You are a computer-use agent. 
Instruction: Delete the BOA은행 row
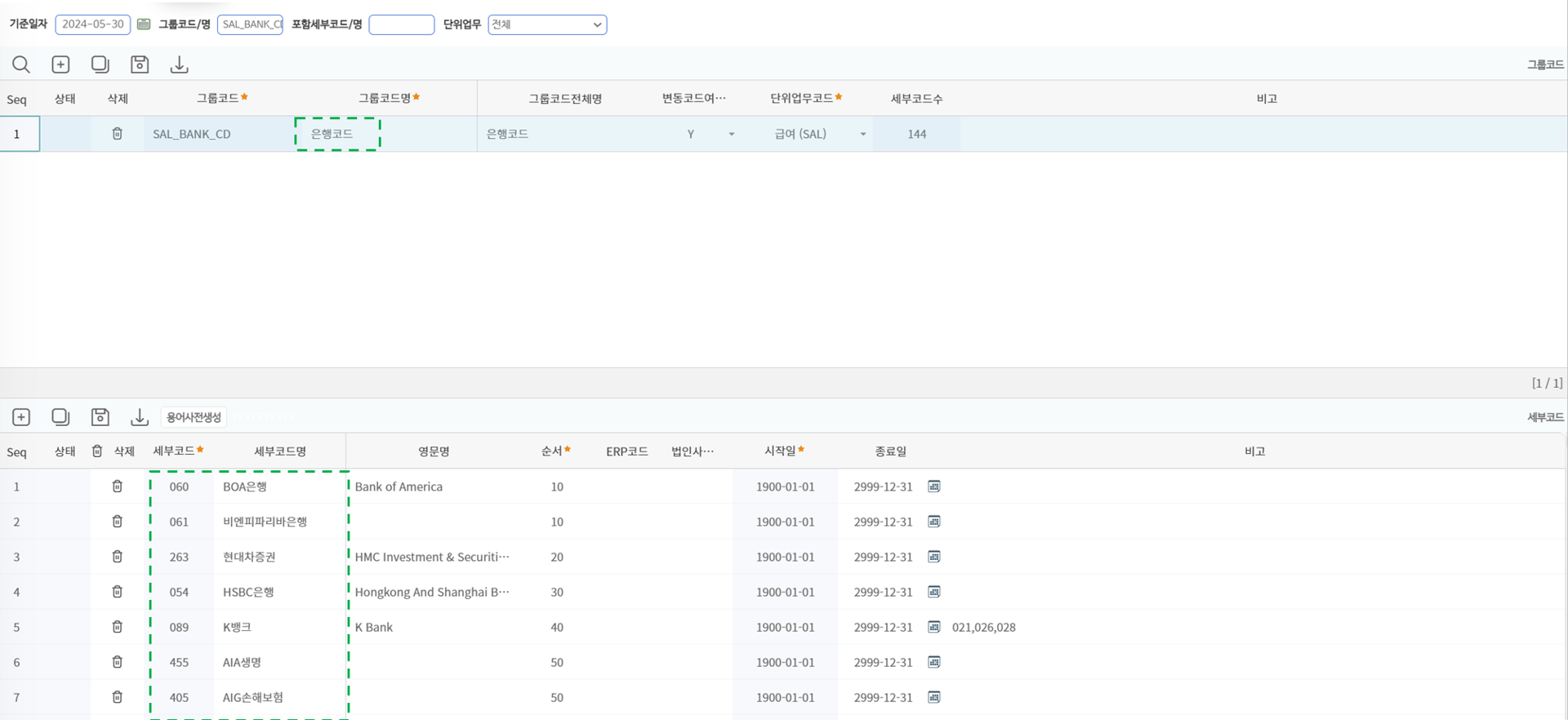click(118, 487)
